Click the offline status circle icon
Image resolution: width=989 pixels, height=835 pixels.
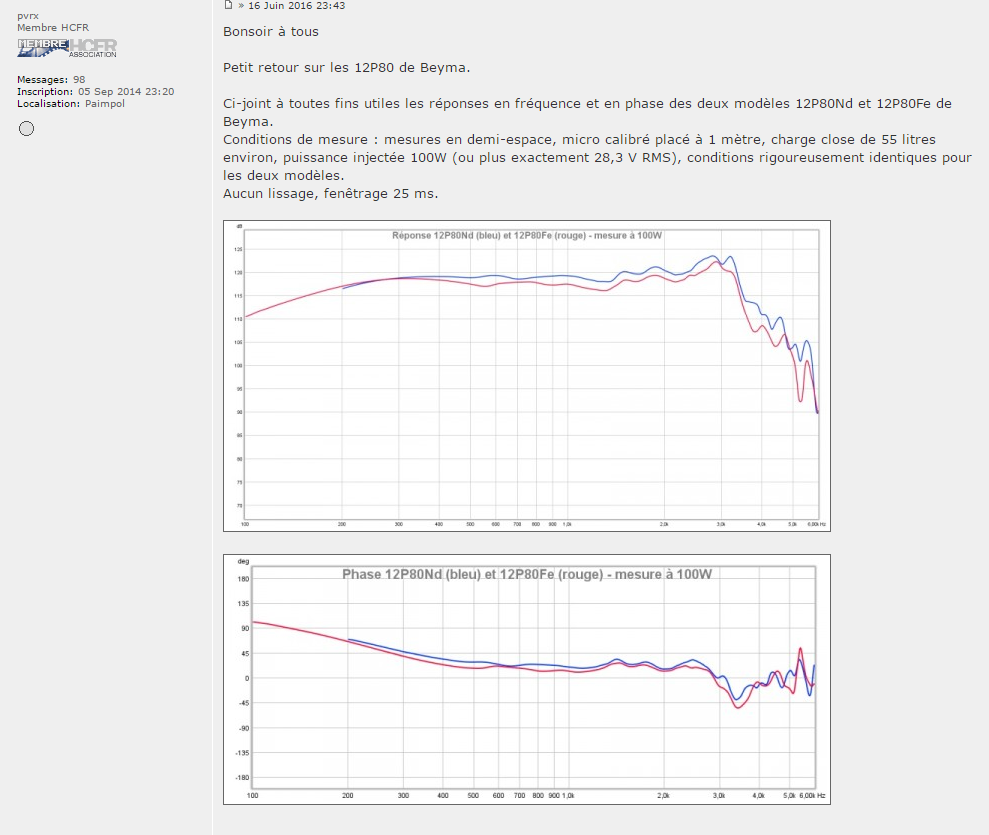tap(26, 129)
